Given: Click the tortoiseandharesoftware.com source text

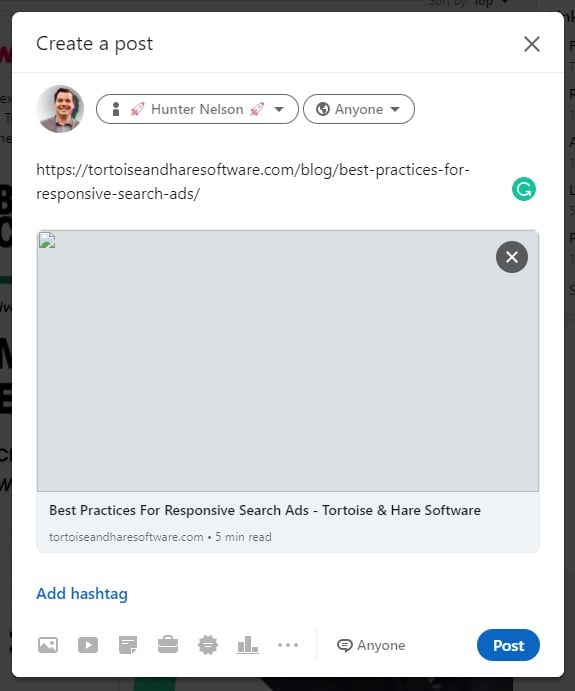Looking at the screenshot, I should 126,537.
